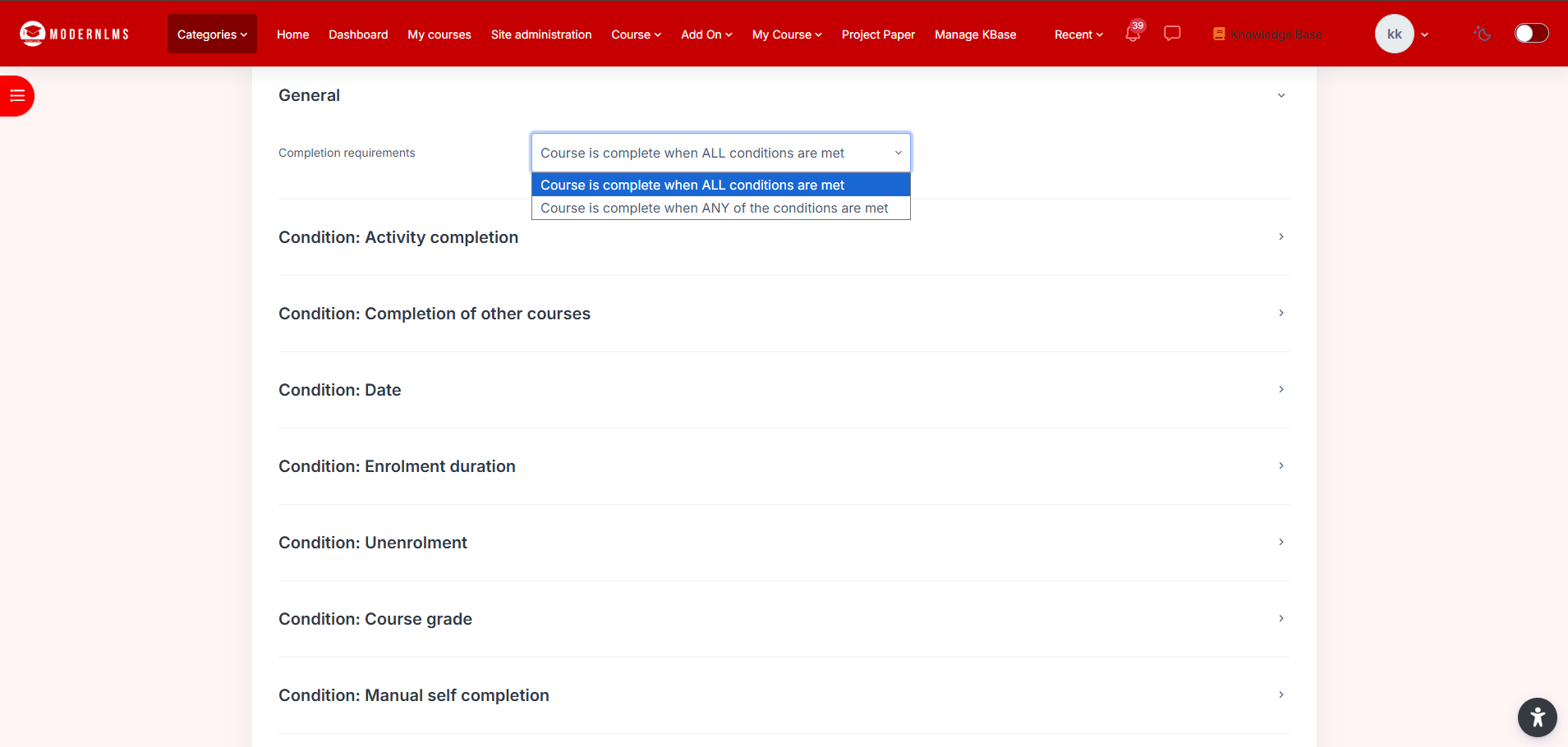Click 'Condition: Manual self completion' heading

(x=414, y=695)
